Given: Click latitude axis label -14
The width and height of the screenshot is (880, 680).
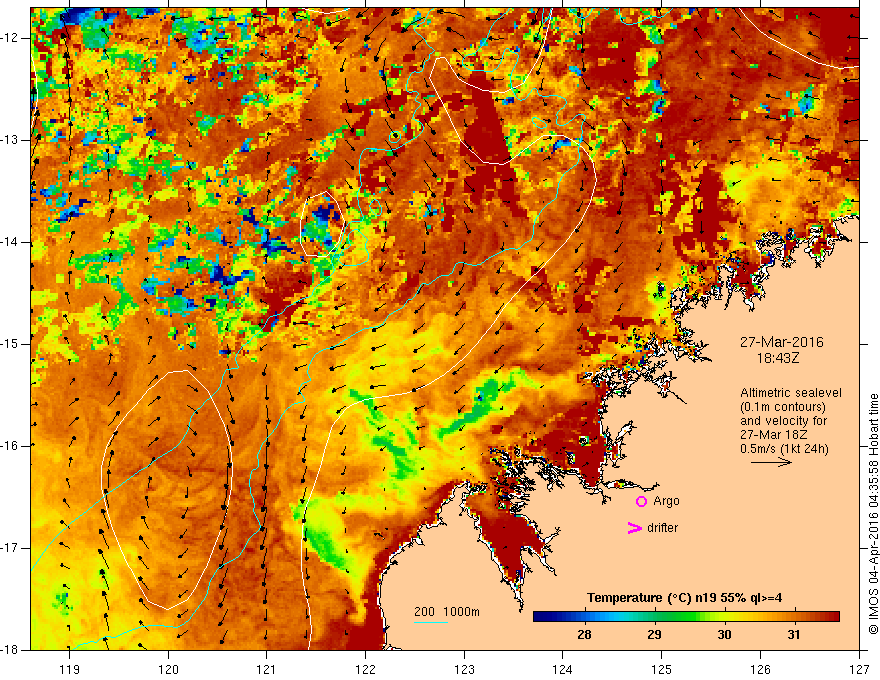Looking at the screenshot, I should click(11, 242).
